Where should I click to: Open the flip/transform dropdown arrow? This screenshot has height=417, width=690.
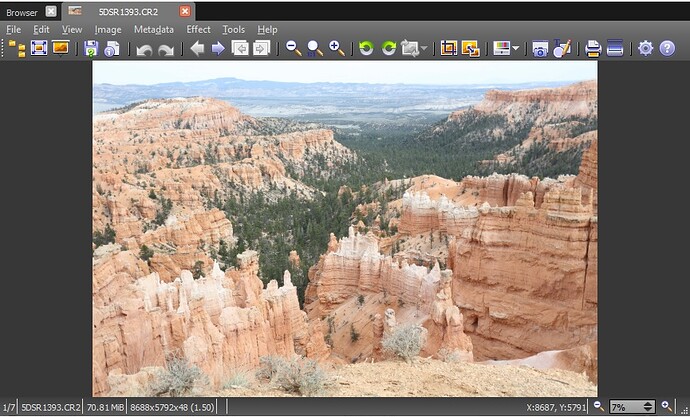[x=424, y=48]
